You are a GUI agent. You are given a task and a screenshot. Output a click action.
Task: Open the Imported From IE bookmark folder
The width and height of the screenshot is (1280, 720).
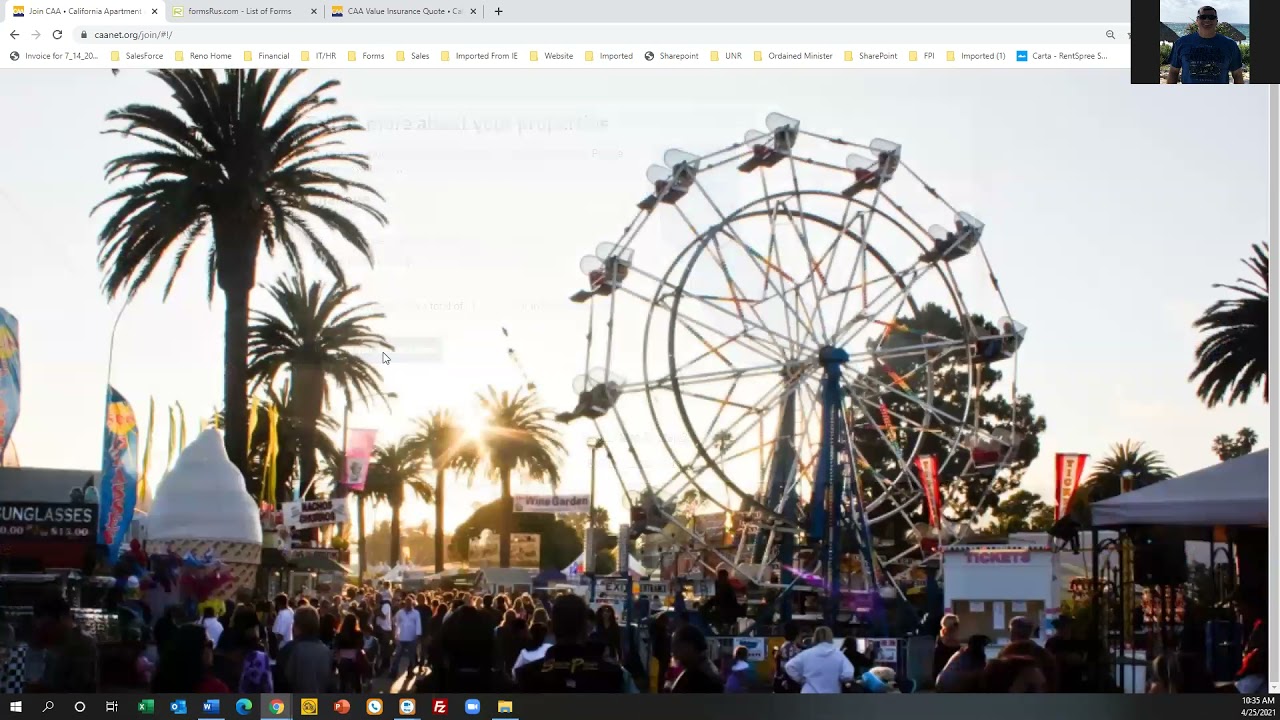(479, 56)
